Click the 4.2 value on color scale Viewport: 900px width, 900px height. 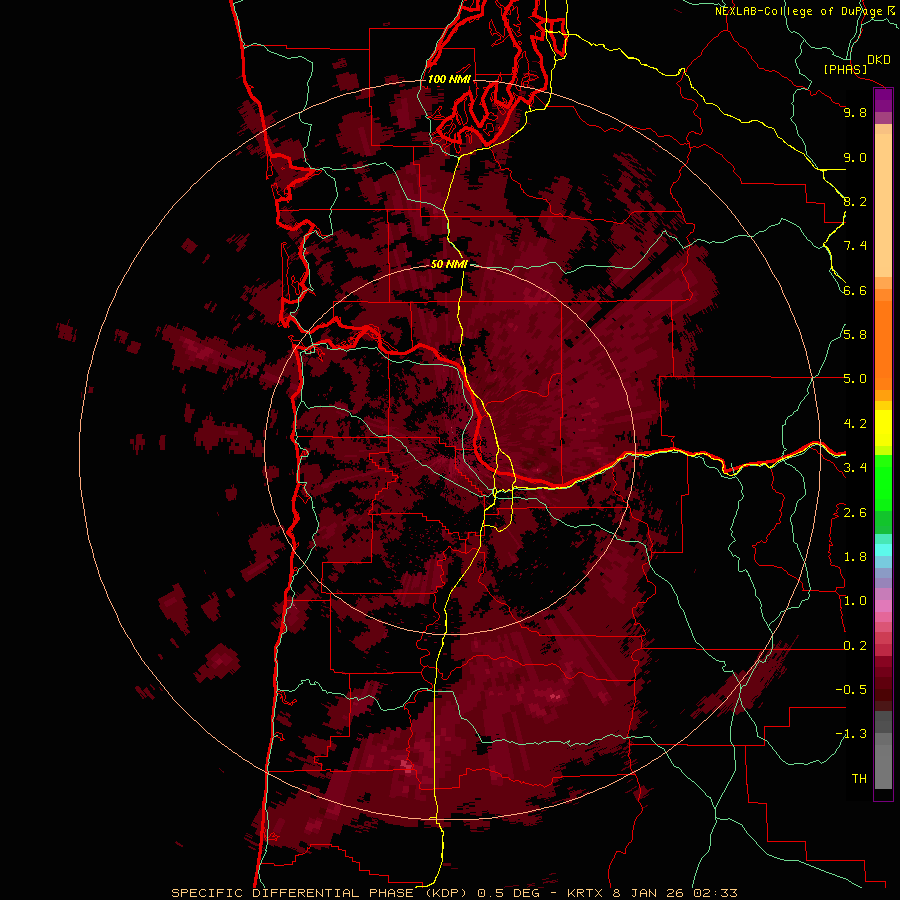click(855, 424)
